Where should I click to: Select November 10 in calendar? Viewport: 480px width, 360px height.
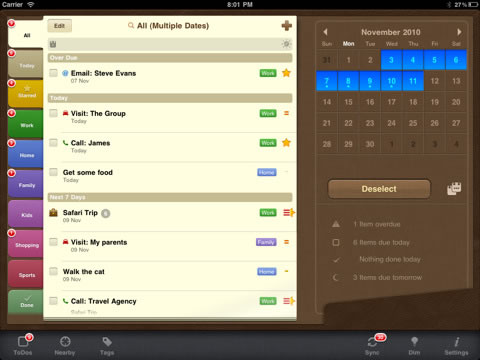click(391, 81)
